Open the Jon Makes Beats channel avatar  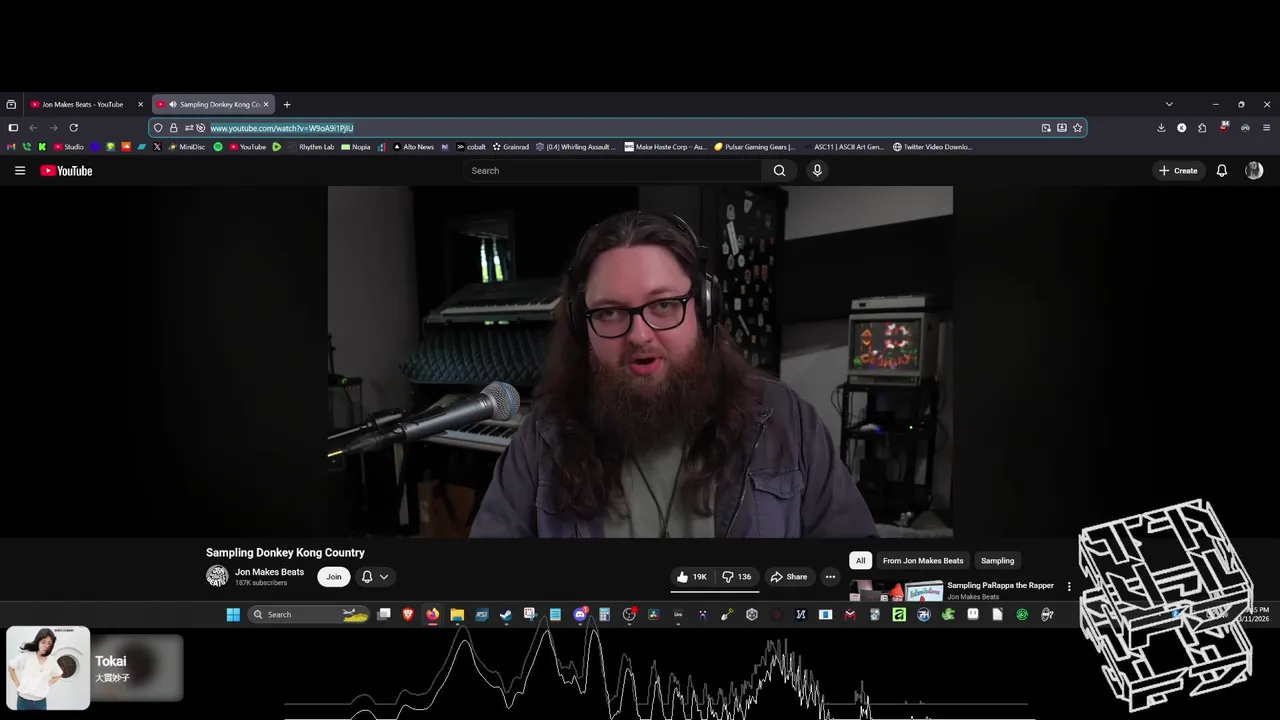[x=217, y=576]
